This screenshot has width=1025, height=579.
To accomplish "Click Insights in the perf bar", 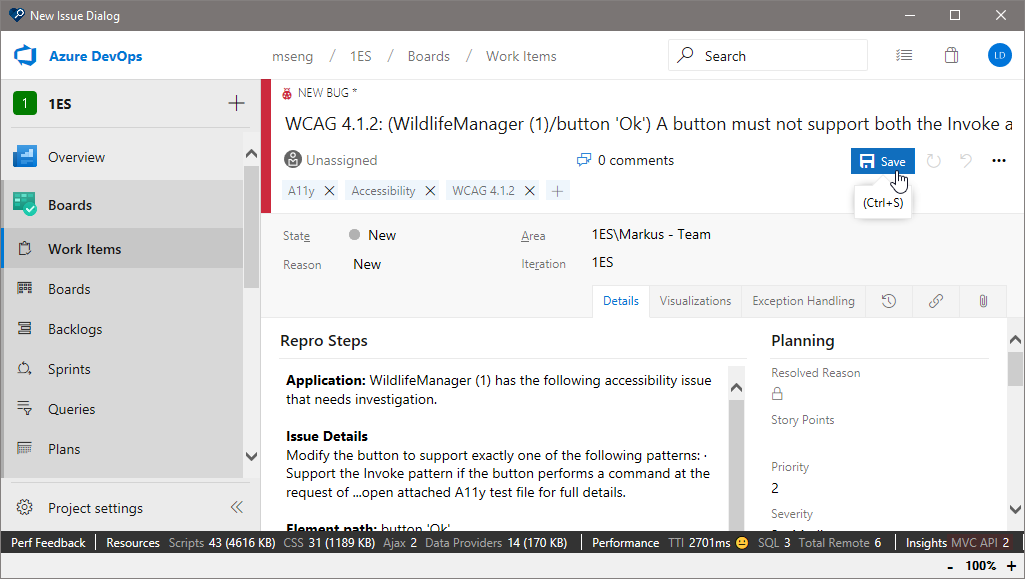I will pos(926,542).
